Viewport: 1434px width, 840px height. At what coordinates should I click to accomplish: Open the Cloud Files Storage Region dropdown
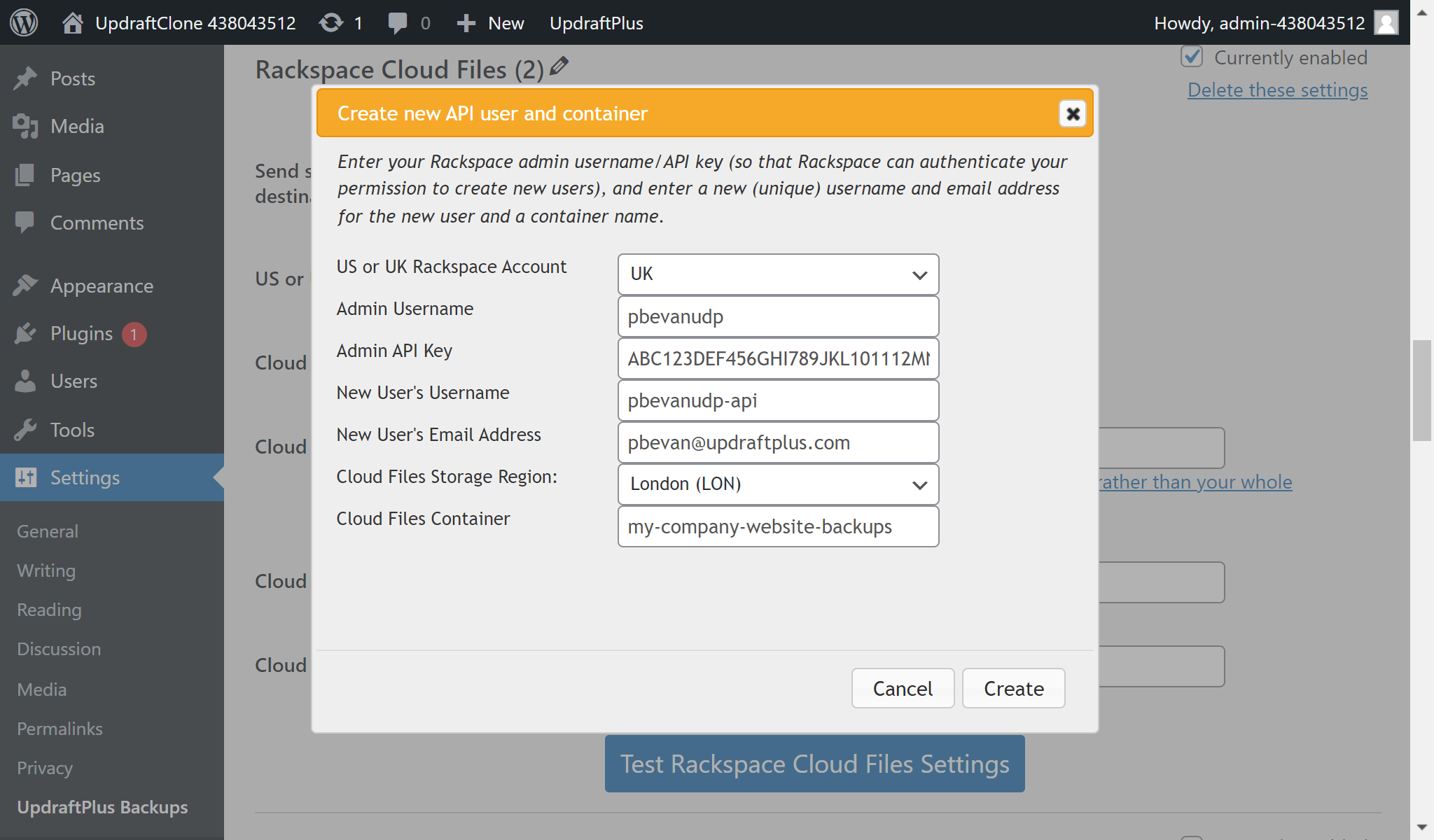(777, 484)
